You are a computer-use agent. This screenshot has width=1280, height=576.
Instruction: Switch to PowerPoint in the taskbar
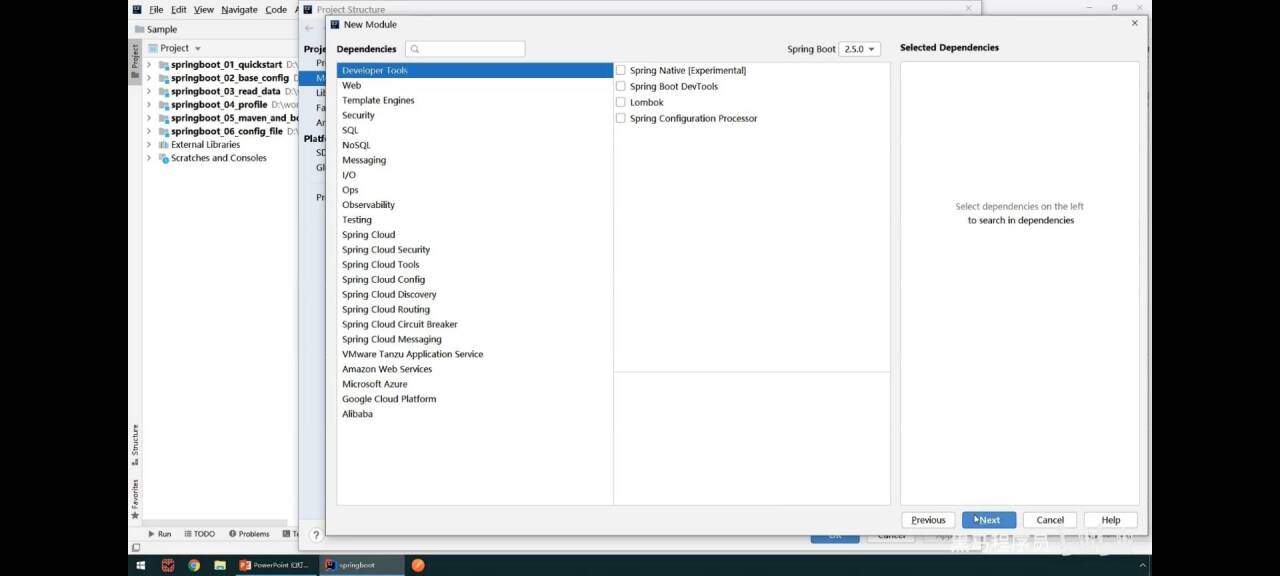coord(275,565)
